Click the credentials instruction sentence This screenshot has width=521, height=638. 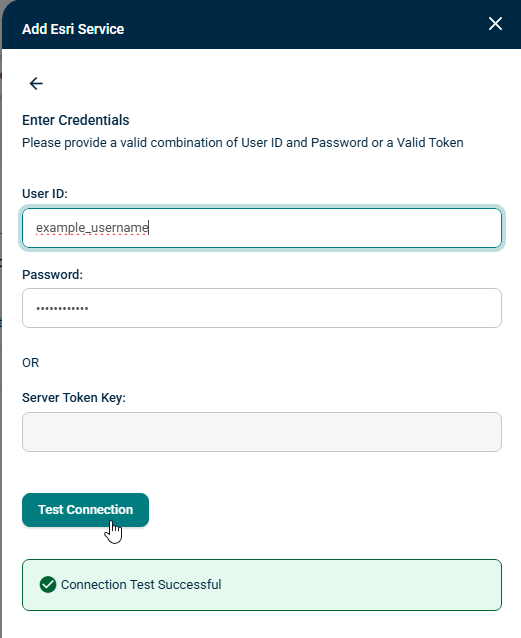(243, 143)
